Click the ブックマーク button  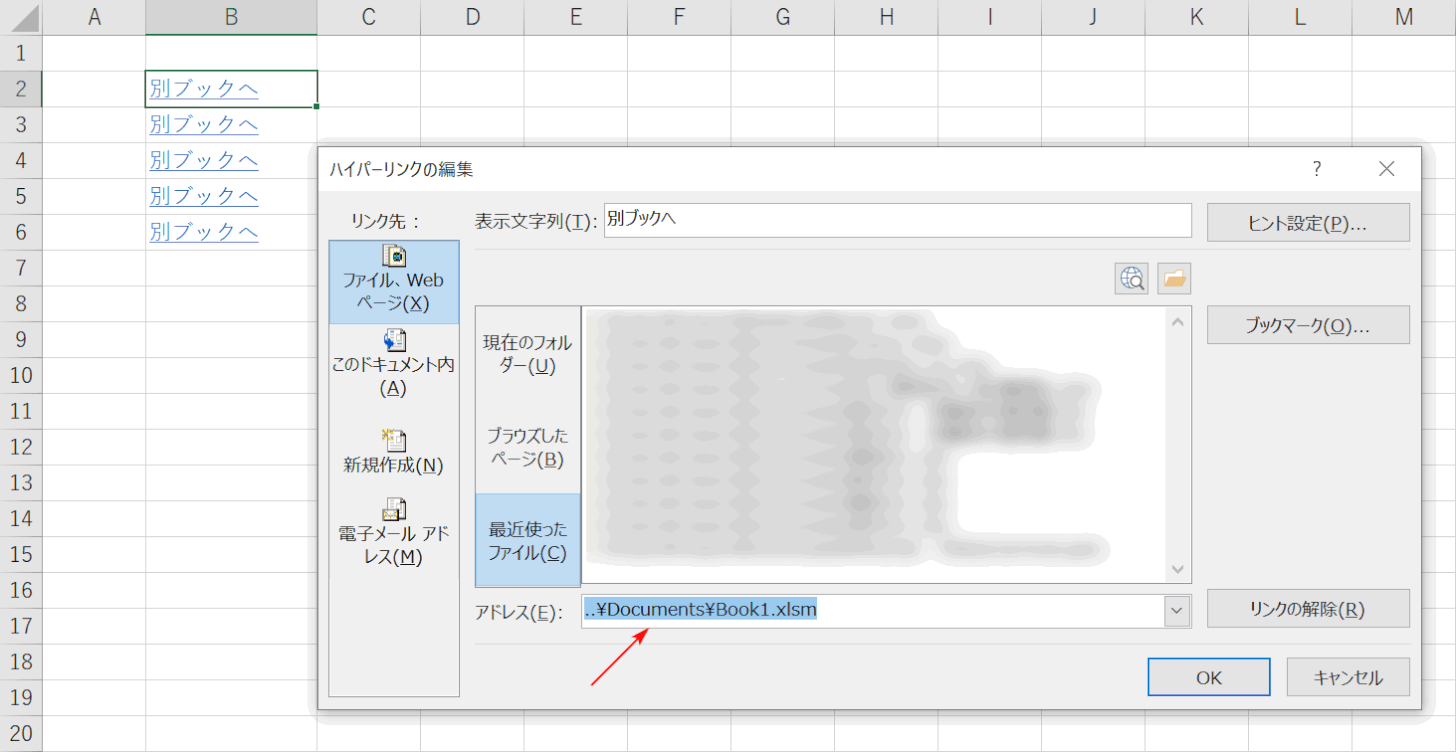coord(1308,325)
